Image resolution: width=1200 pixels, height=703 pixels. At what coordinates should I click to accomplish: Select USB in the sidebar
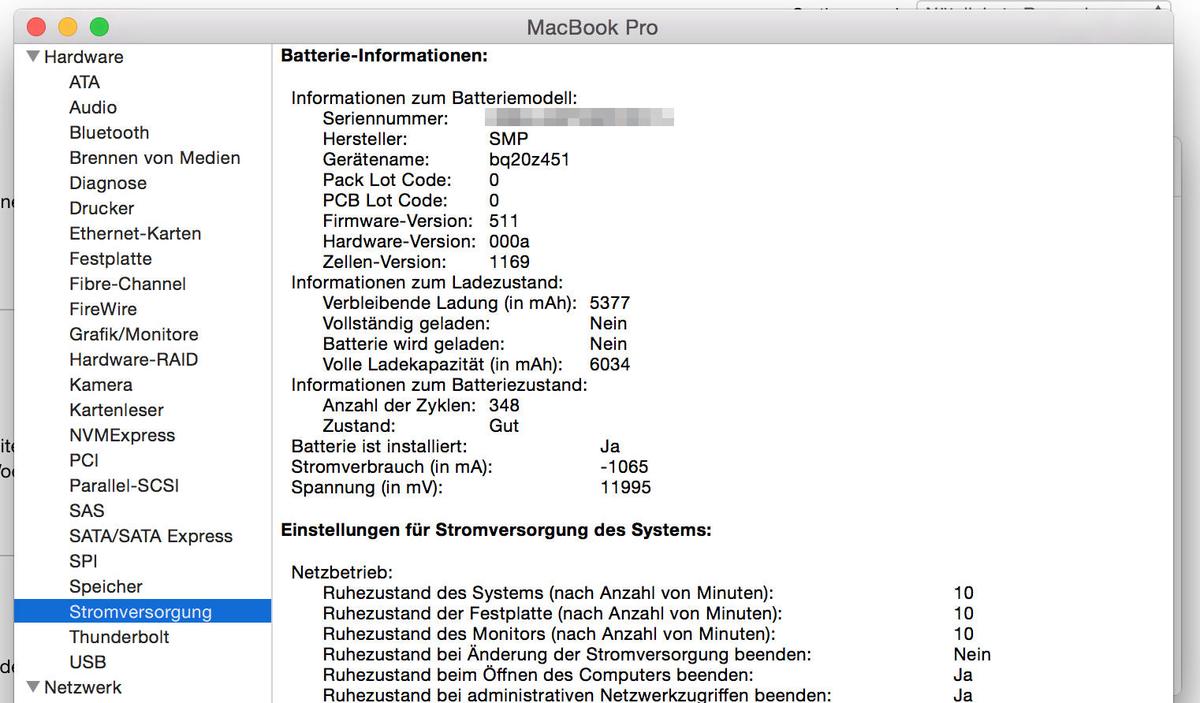(88, 661)
